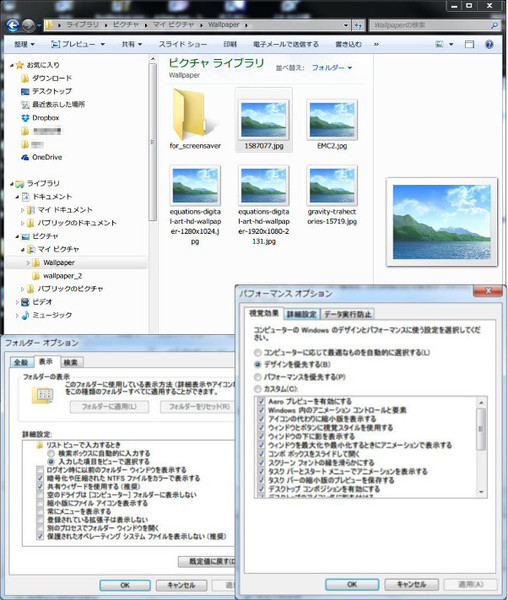The width and height of the screenshot is (508, 600).
Task: Open the address bar history dropdown arrow
Action: coord(346,25)
